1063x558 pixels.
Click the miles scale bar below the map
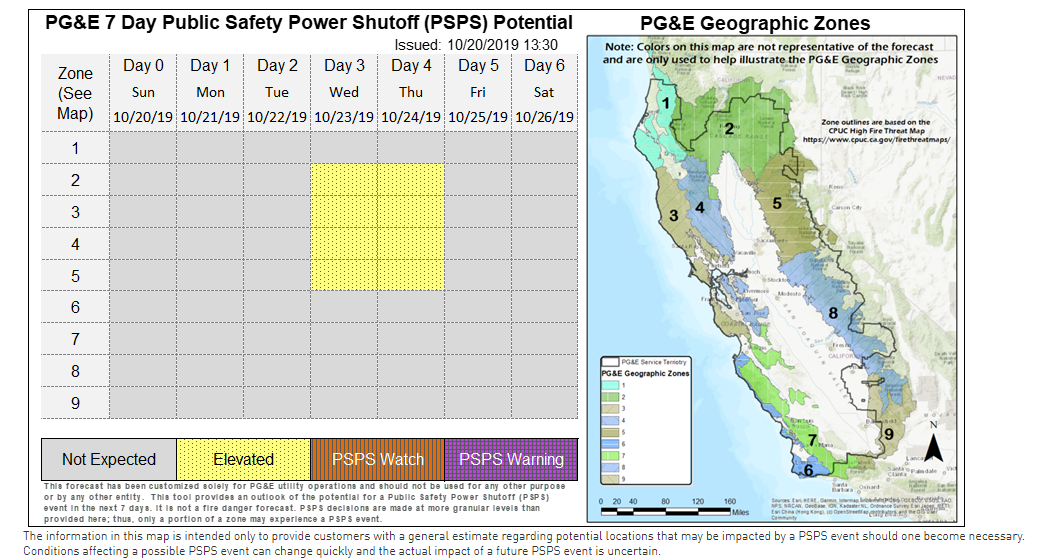coord(673,508)
